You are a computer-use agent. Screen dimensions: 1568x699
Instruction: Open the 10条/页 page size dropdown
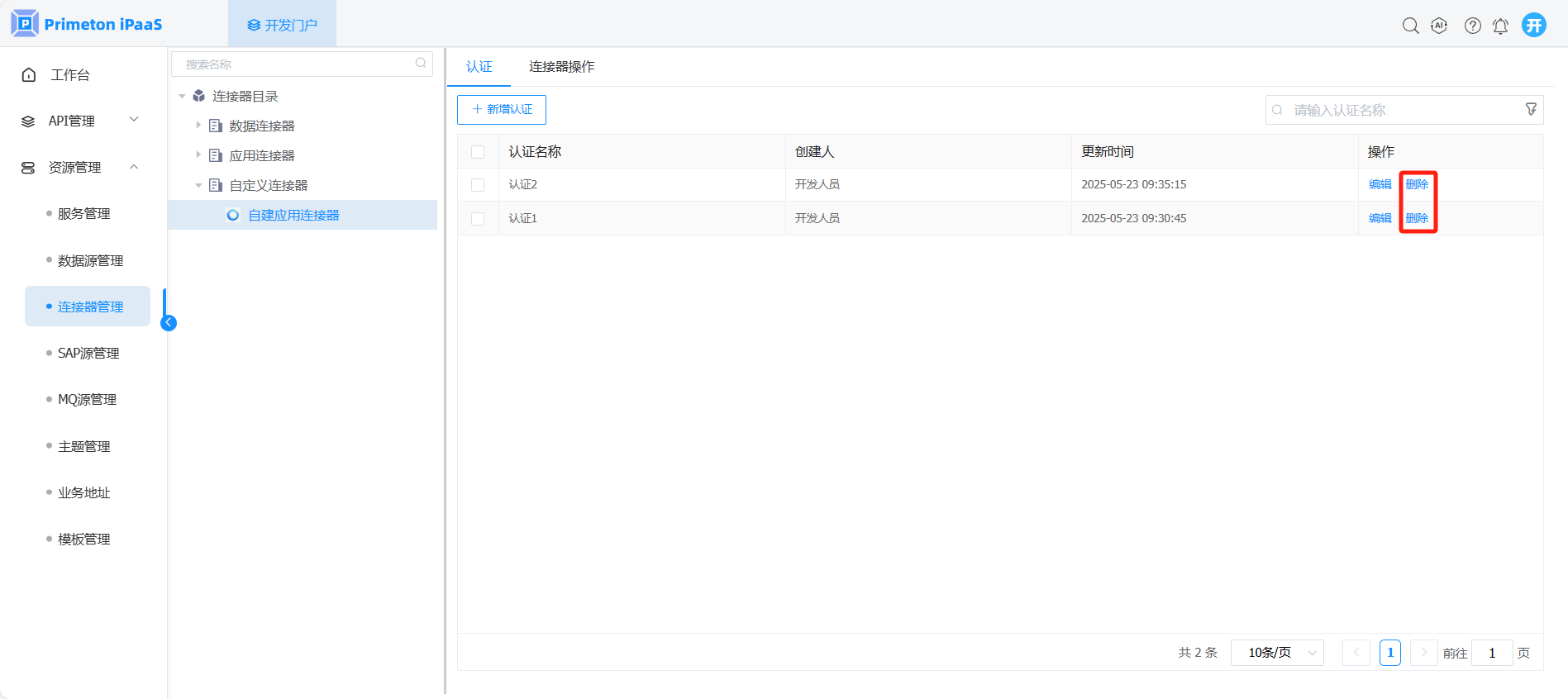click(1277, 653)
